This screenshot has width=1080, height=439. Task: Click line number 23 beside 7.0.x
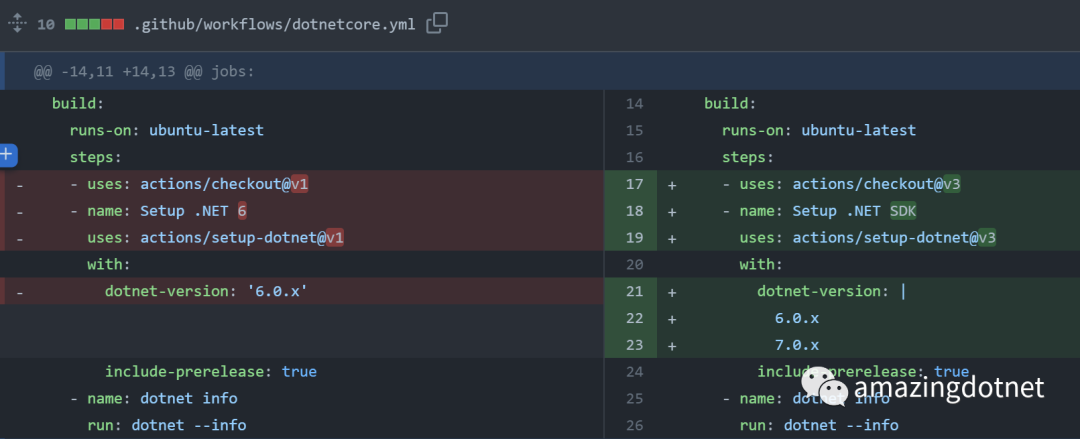click(x=634, y=345)
